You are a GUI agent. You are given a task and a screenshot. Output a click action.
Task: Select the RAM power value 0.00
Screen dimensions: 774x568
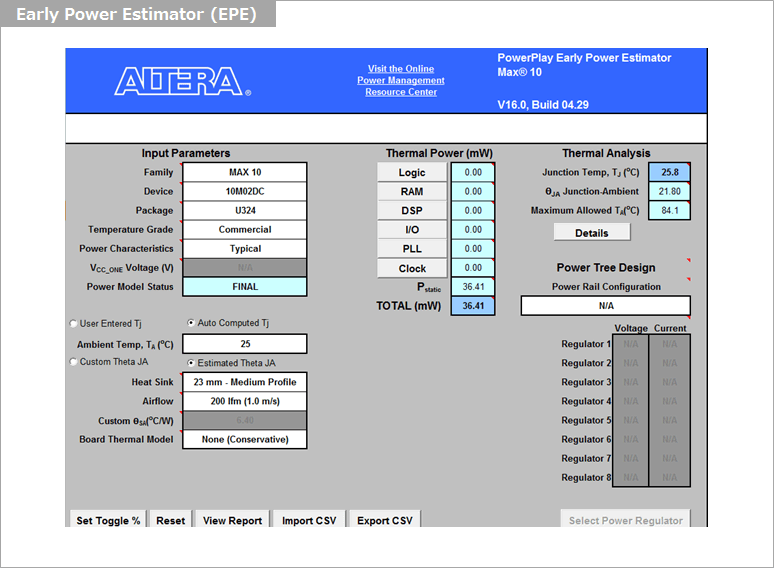pyautogui.click(x=473, y=191)
